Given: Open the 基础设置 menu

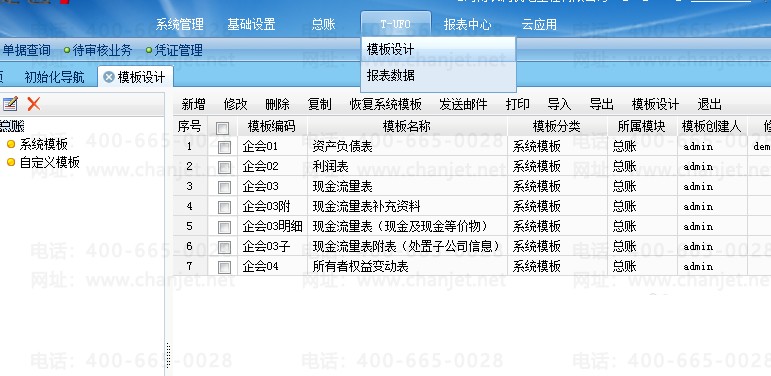Looking at the screenshot, I should (x=251, y=24).
